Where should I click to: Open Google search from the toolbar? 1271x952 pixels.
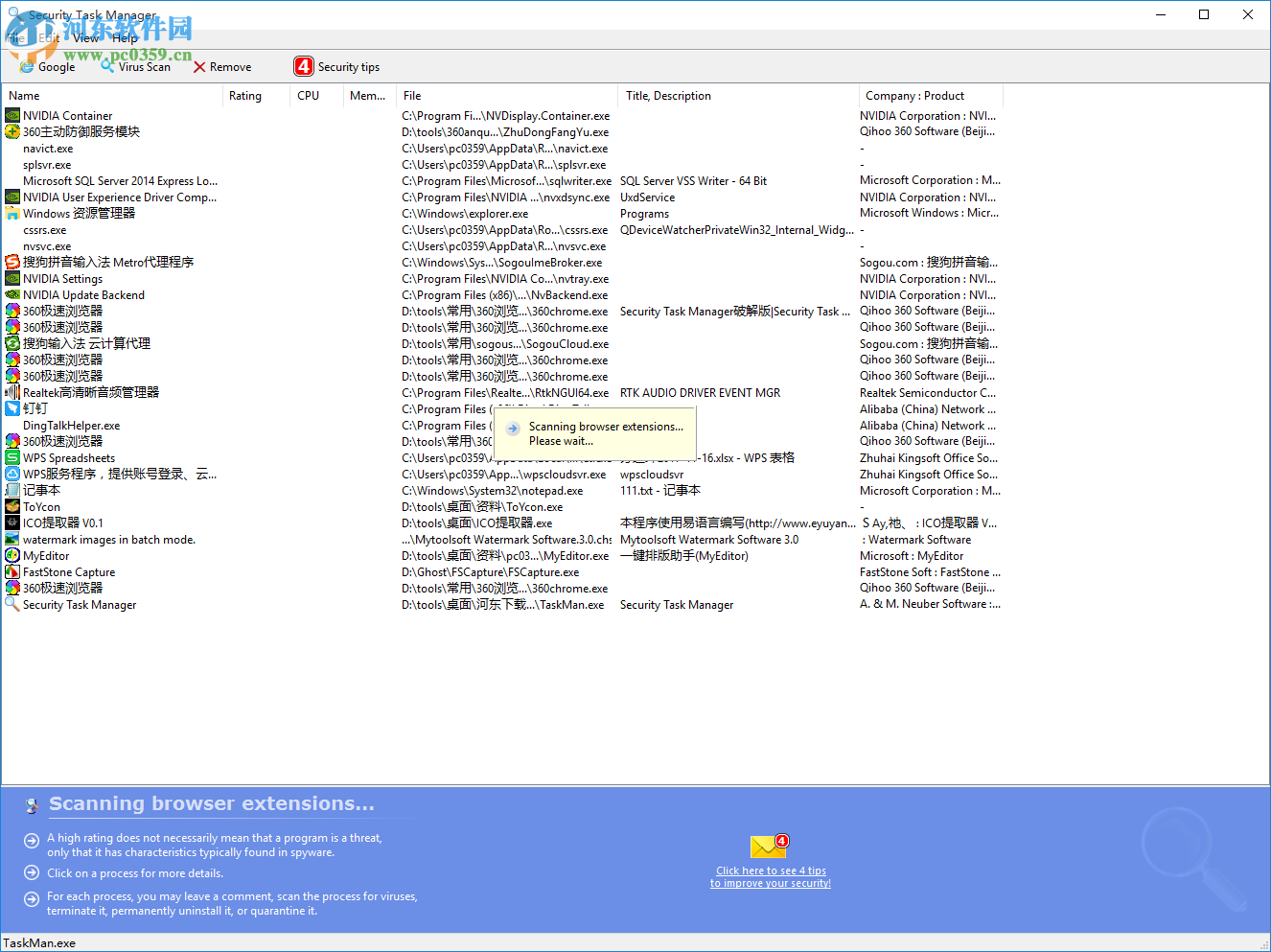(x=45, y=66)
